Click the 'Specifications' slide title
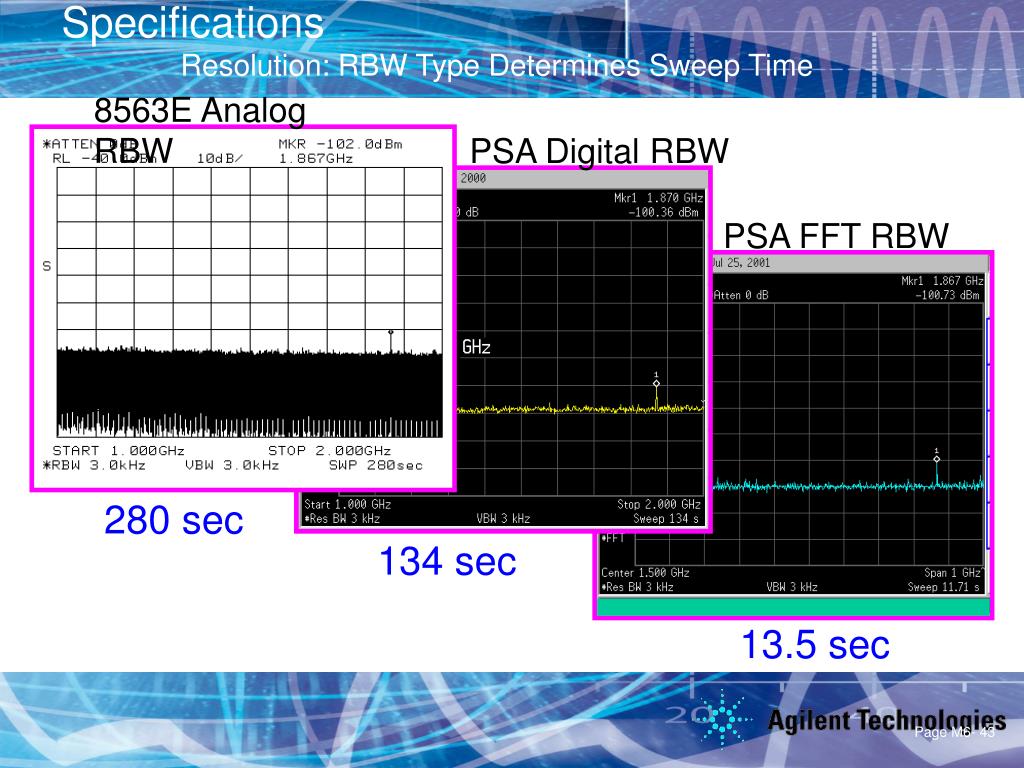 pos(193,24)
